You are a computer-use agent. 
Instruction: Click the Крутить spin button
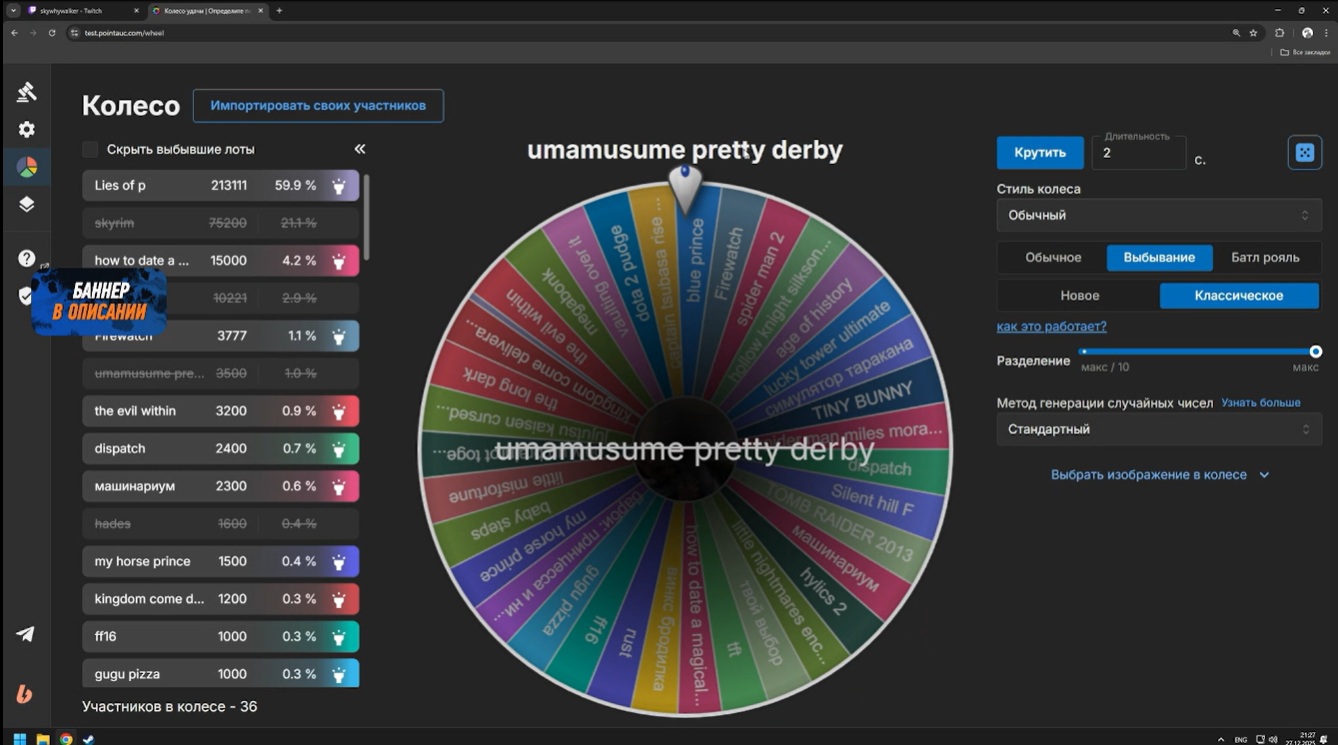1040,153
